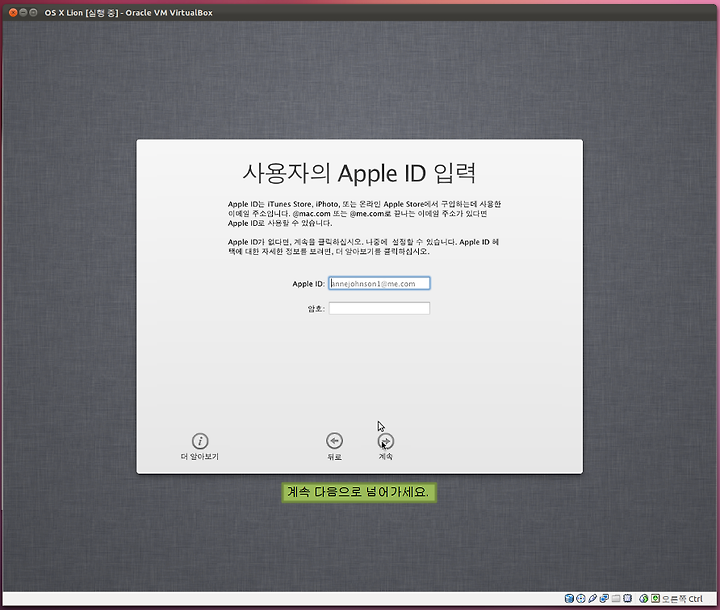Viewport: 720px width, 610px height.
Task: Maximize the VirtualBox window
Action: pos(33,12)
